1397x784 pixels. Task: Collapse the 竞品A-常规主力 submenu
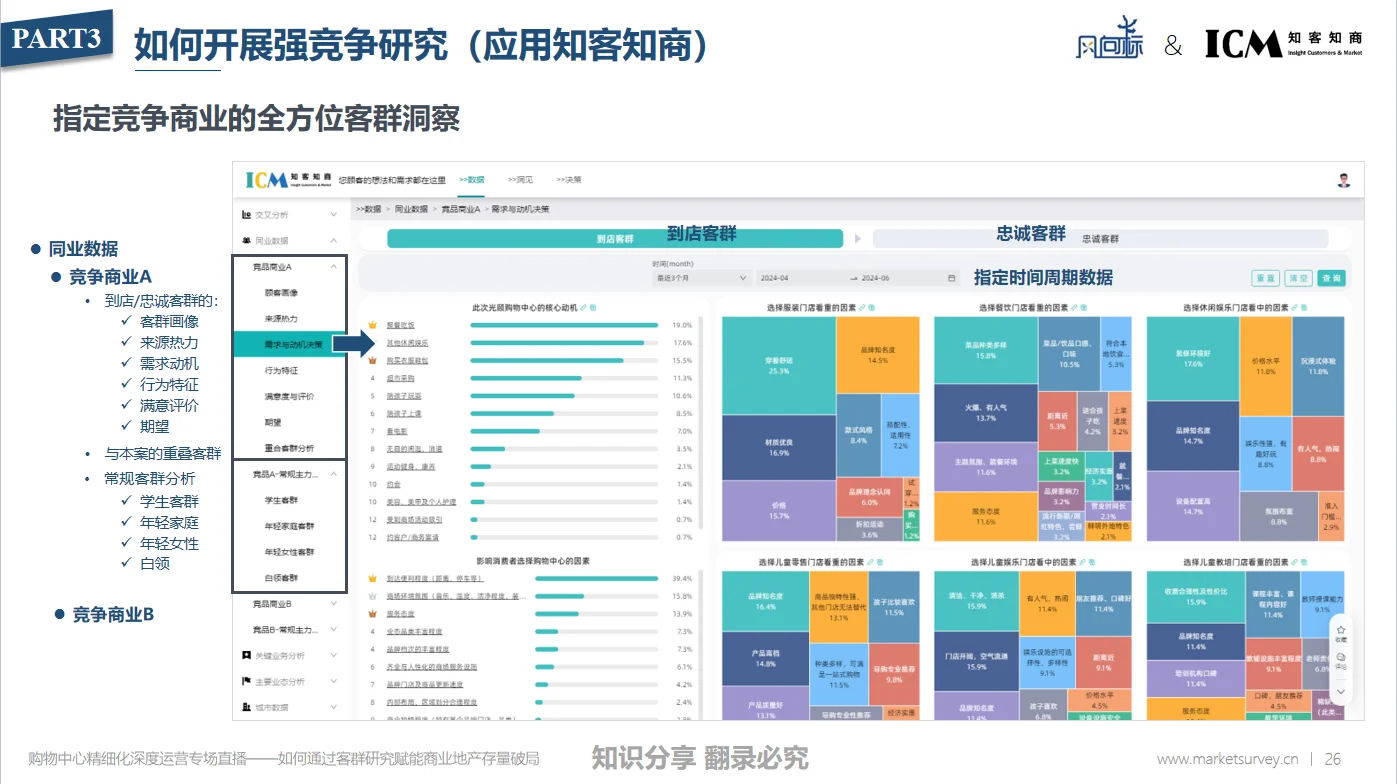pos(334,474)
